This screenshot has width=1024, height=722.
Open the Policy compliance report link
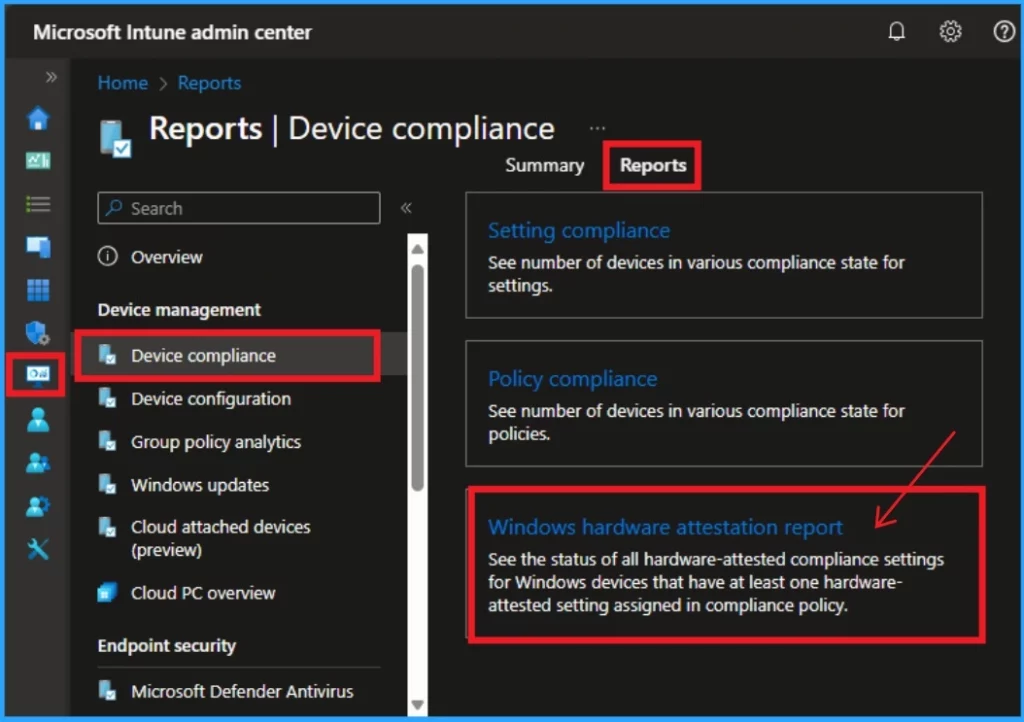tap(573, 379)
